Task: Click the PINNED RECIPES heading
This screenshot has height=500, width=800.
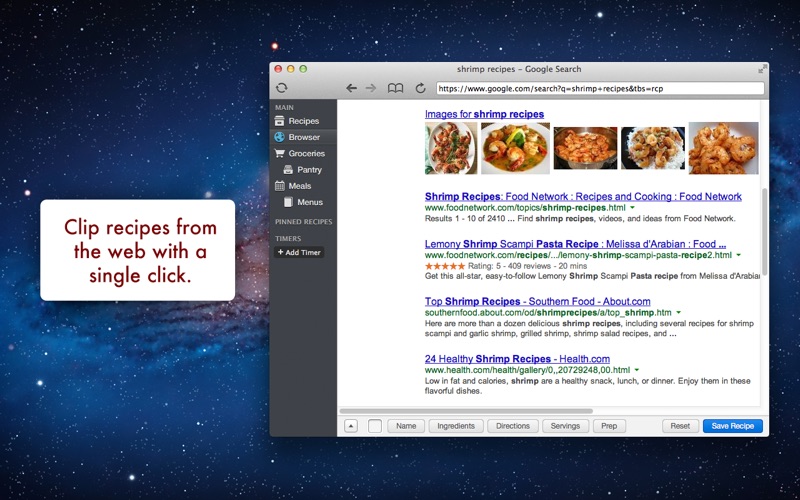Action: coord(304,222)
